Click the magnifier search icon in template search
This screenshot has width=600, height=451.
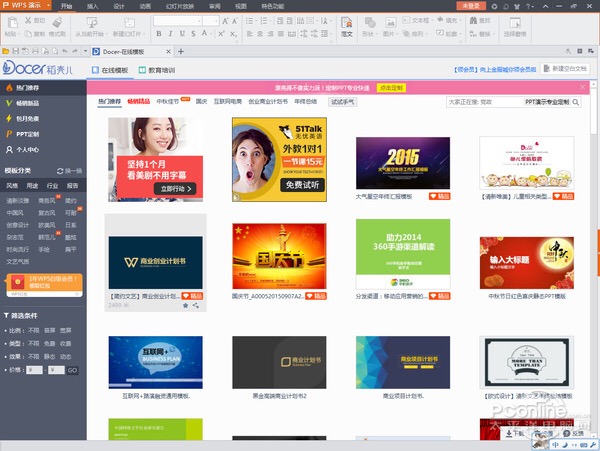tap(576, 102)
